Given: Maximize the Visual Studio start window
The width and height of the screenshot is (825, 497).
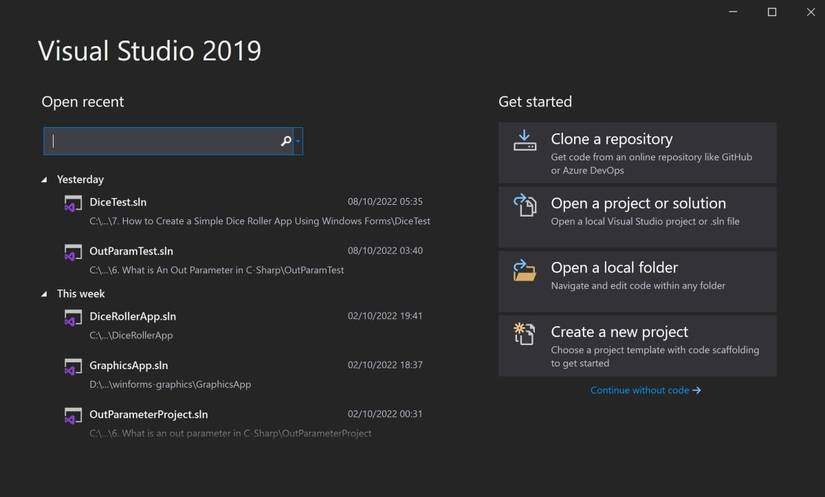Looking at the screenshot, I should [x=772, y=12].
